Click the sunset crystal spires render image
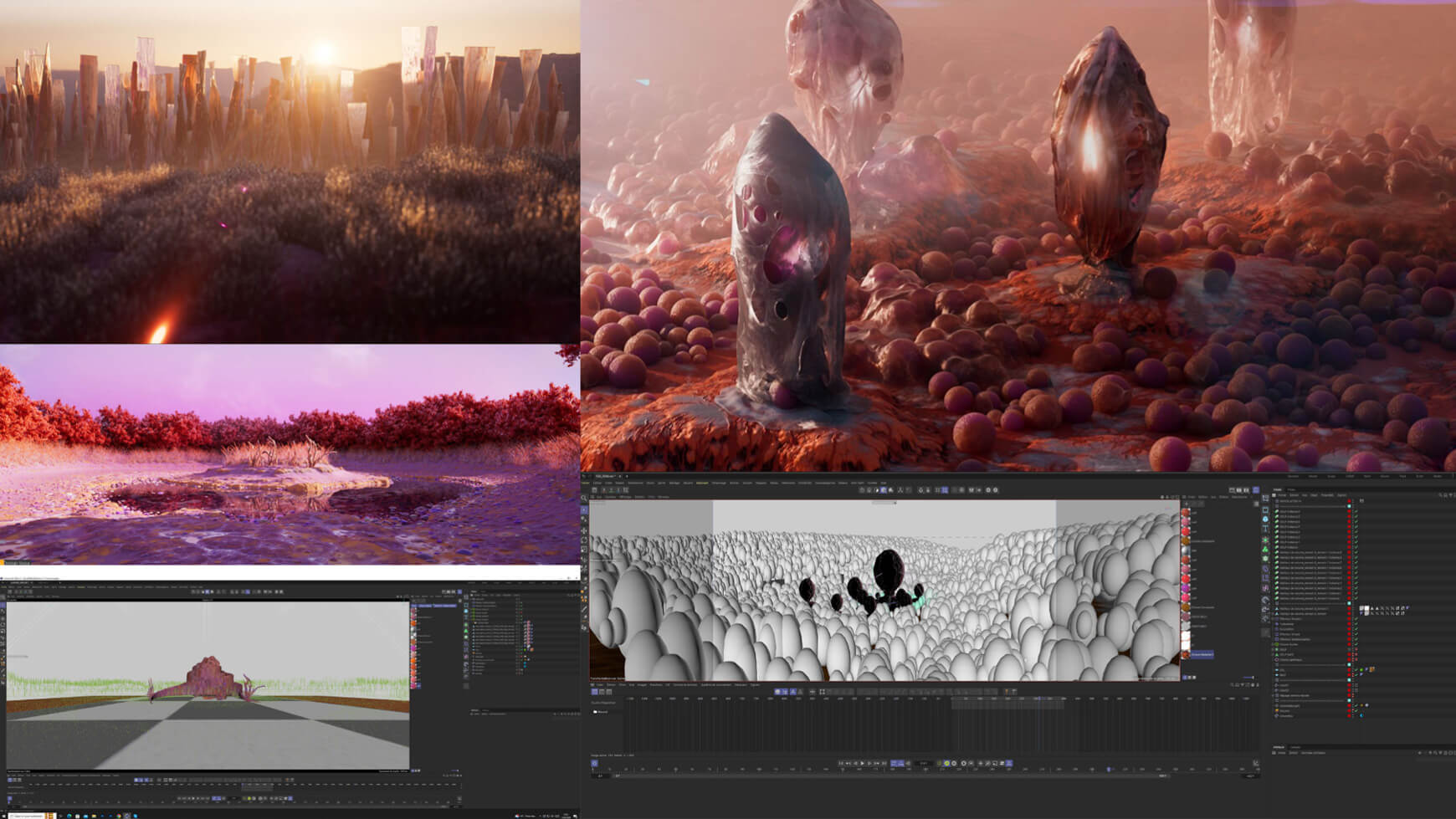1456x819 pixels. coord(290,171)
